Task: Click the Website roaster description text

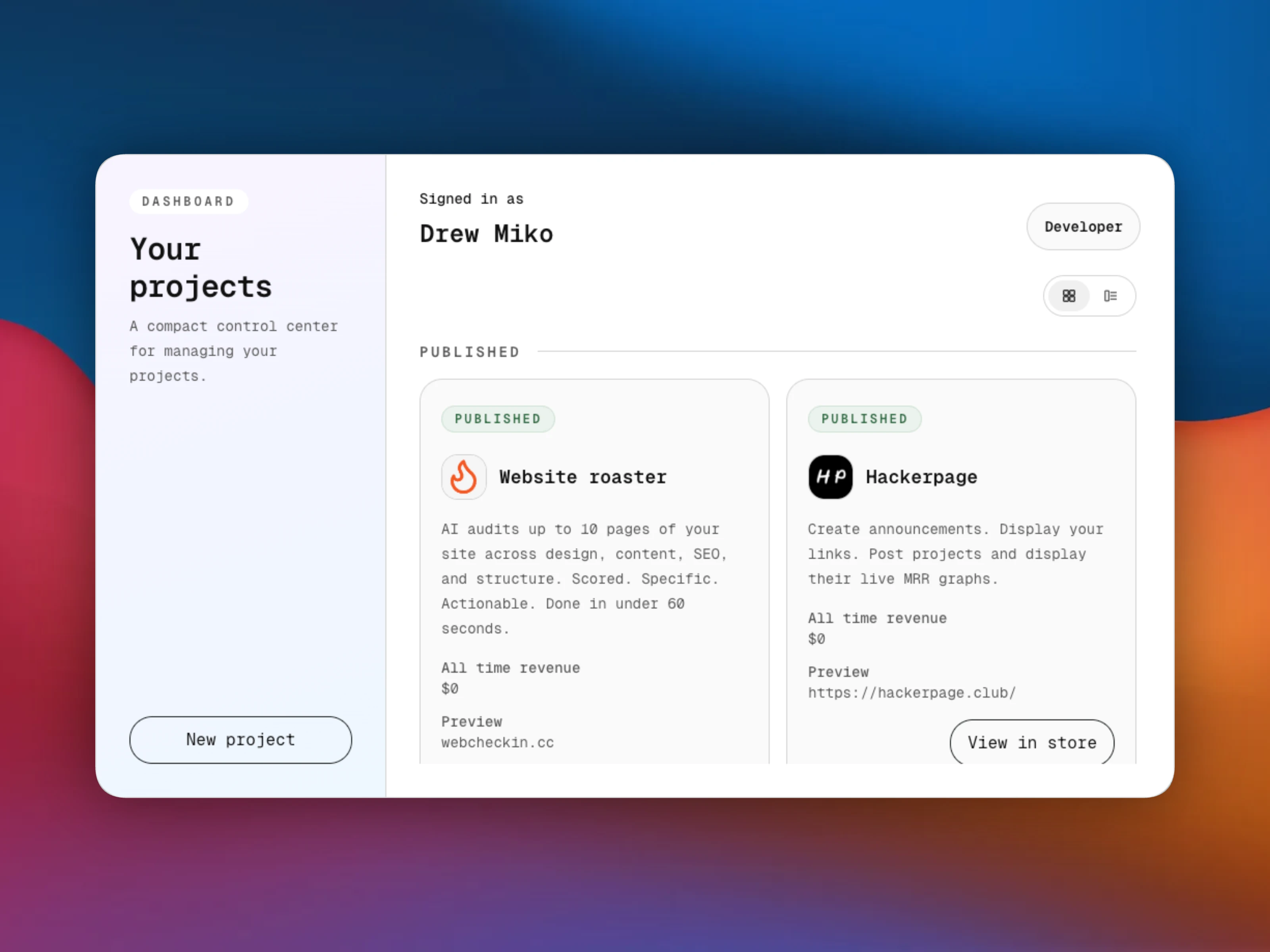Action: (x=582, y=578)
